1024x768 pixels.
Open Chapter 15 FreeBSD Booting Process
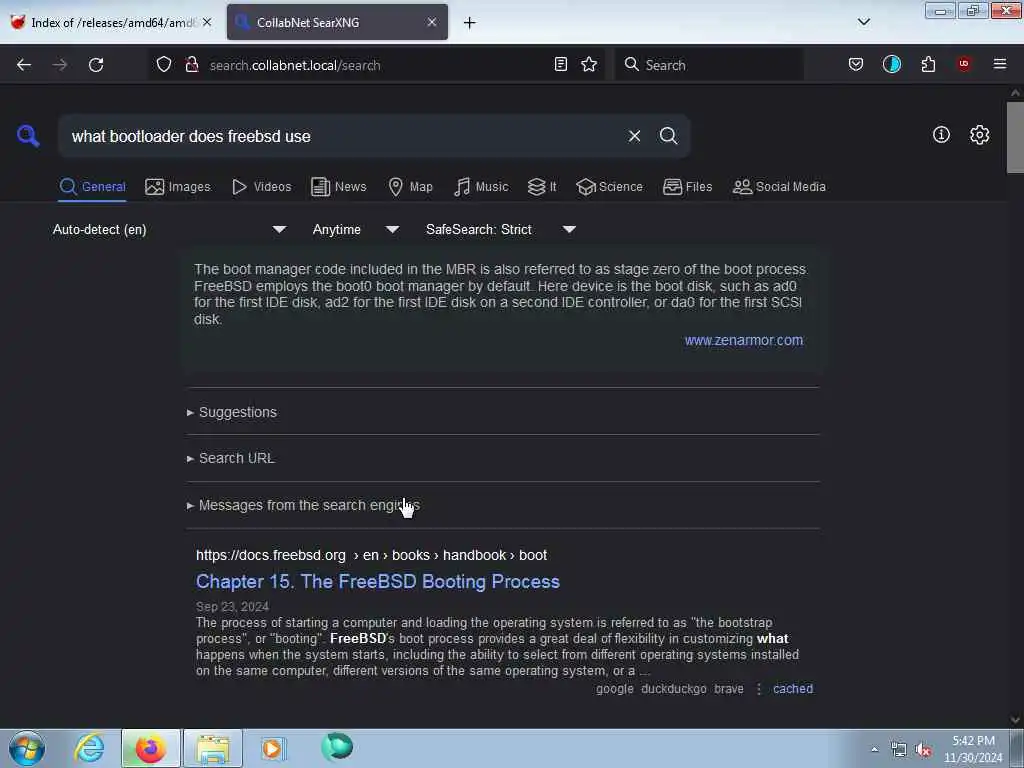coord(377,581)
